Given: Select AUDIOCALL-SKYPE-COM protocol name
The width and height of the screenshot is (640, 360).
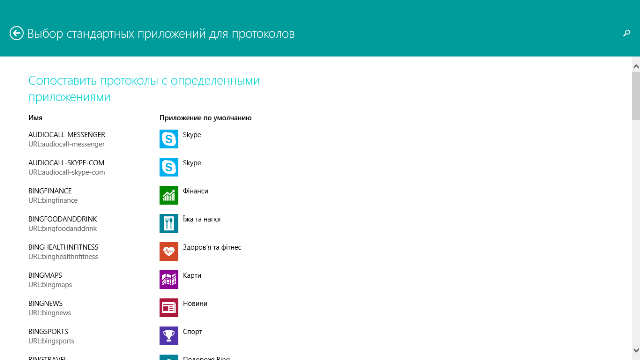Looking at the screenshot, I should coord(67,162).
